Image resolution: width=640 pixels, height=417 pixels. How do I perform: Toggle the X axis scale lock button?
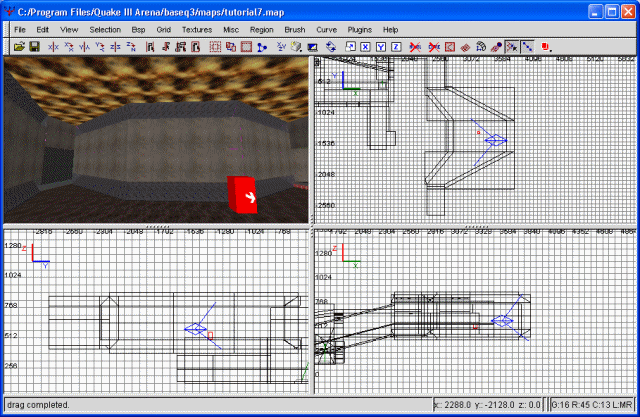[x=365, y=47]
